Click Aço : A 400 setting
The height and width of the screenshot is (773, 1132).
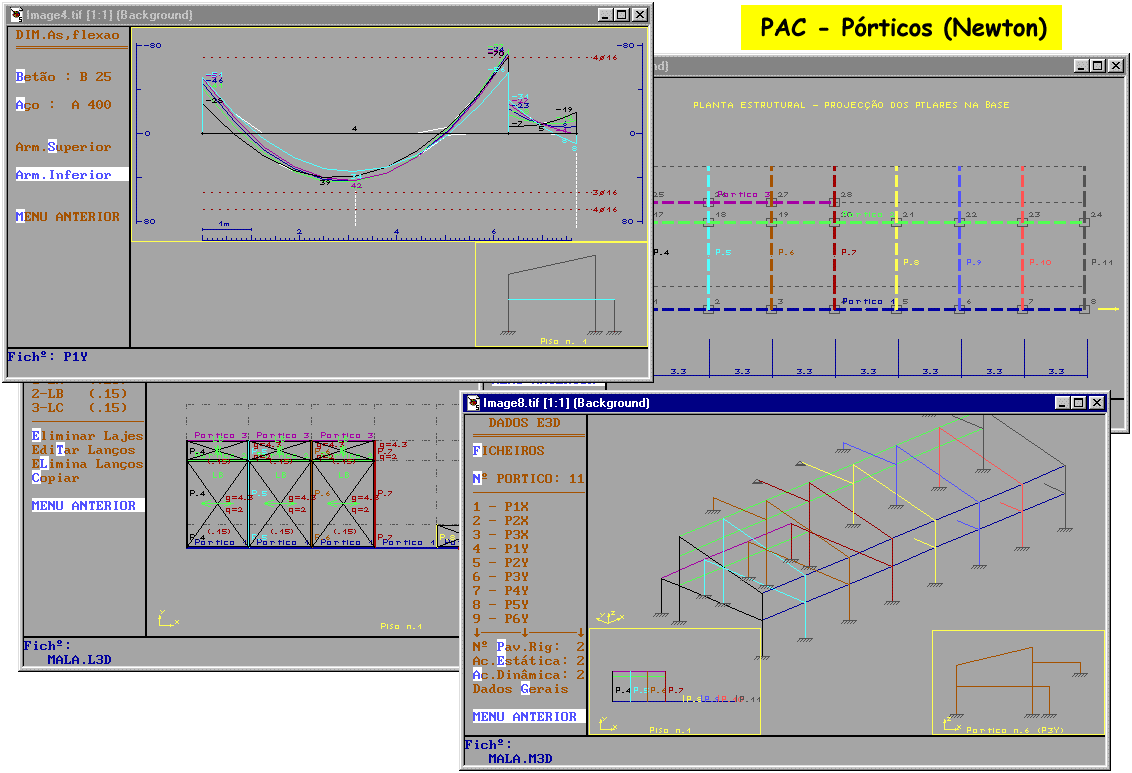63,105
